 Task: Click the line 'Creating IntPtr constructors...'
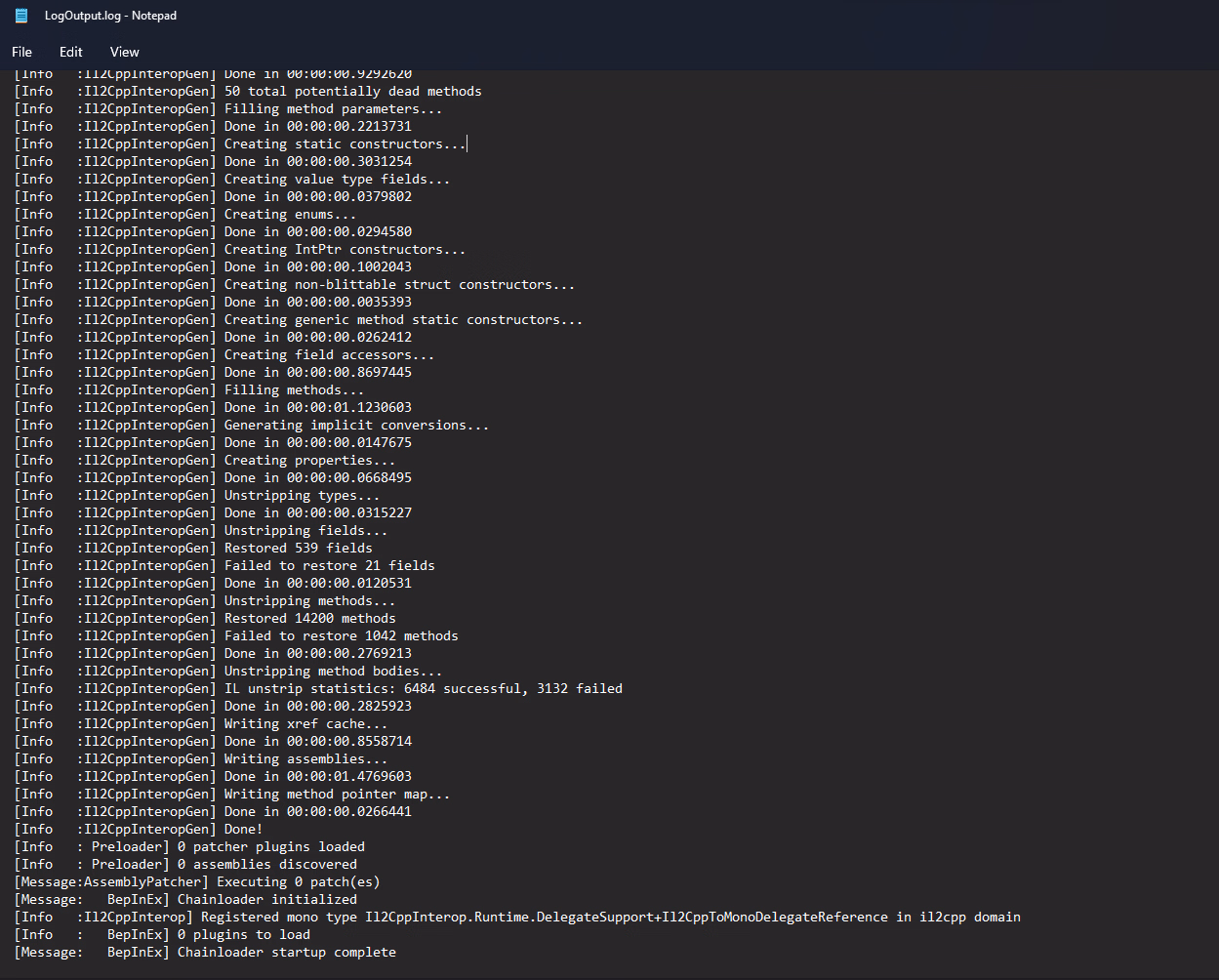[240, 249]
